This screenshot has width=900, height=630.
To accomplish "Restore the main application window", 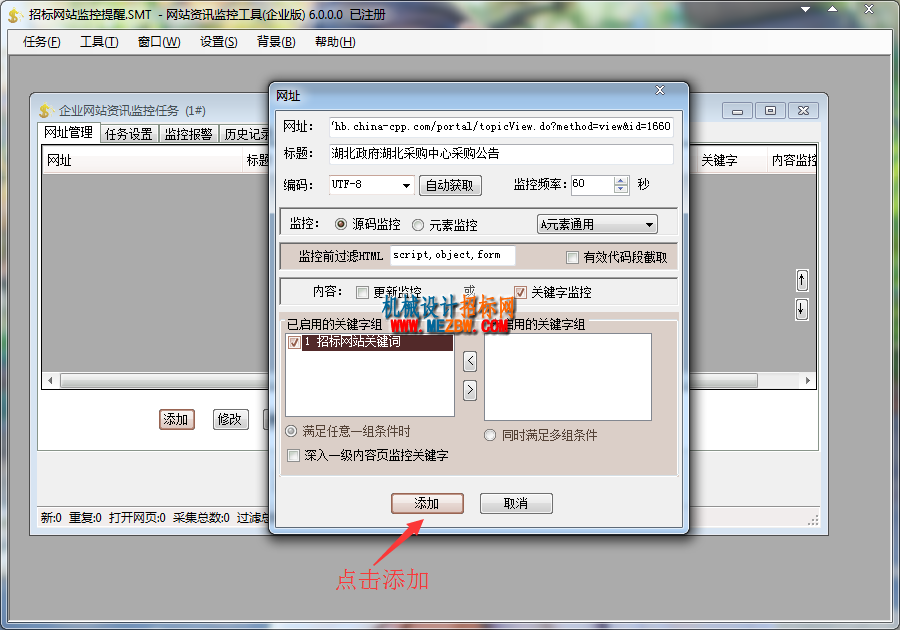I will tap(832, 9).
